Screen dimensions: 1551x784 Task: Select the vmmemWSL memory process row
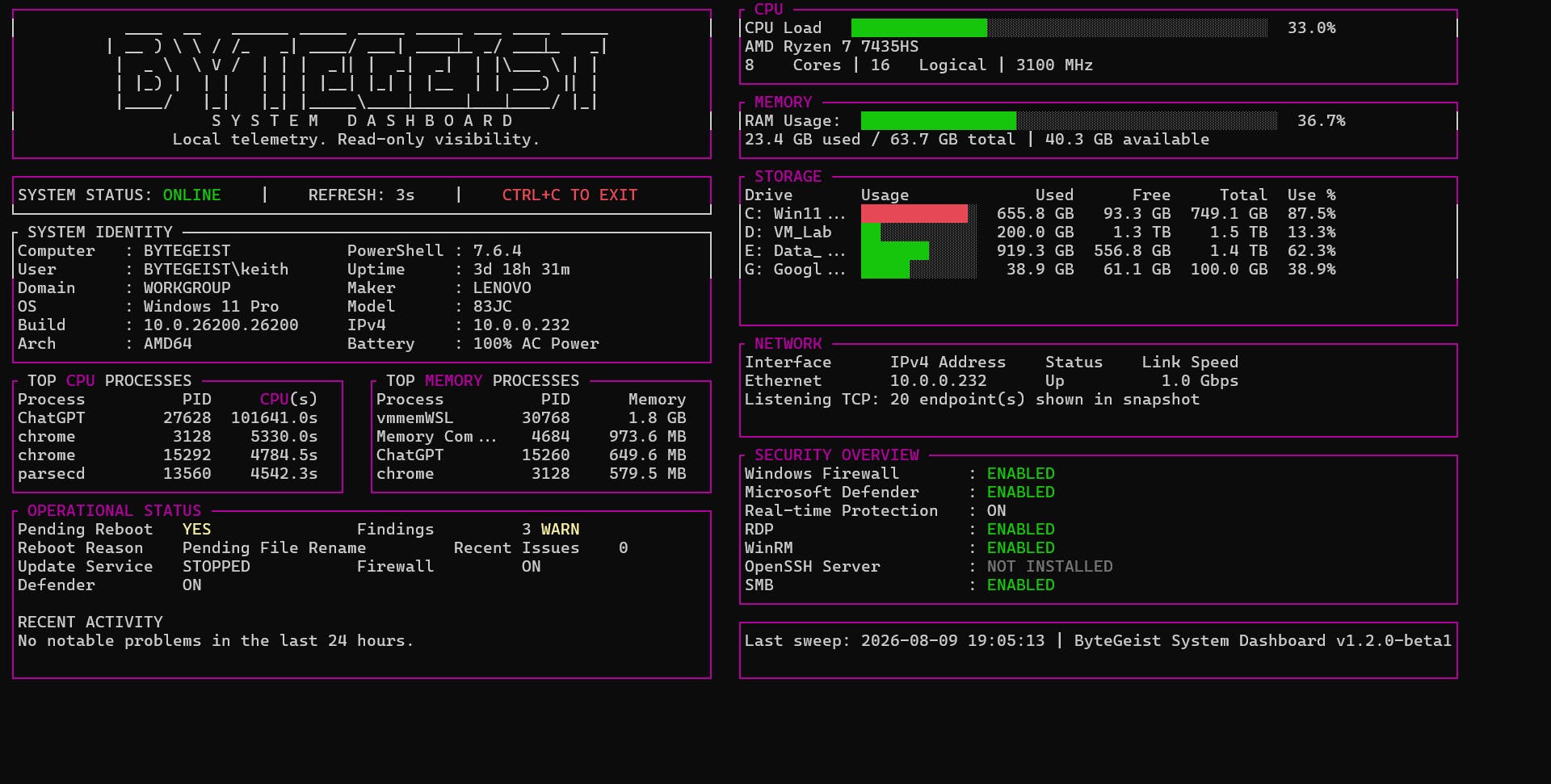(532, 417)
